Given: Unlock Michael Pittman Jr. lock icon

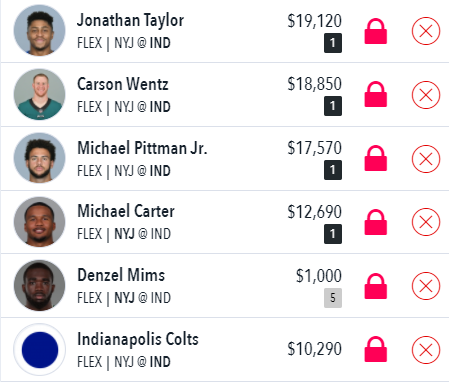Looking at the screenshot, I should (376, 158).
